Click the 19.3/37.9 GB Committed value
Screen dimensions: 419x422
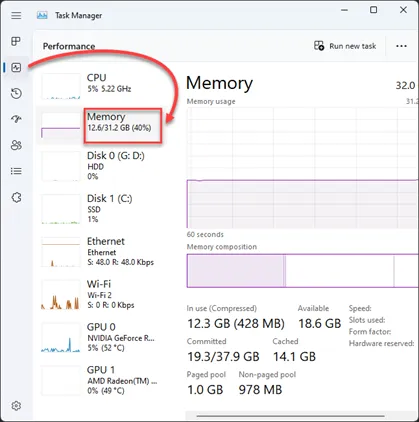223,357
